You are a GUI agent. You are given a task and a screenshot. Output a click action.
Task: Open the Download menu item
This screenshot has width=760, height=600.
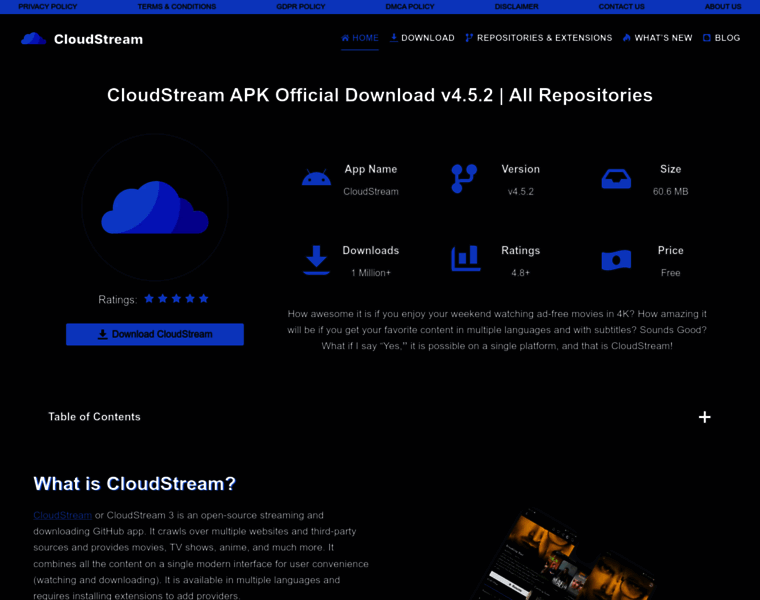[x=422, y=38]
